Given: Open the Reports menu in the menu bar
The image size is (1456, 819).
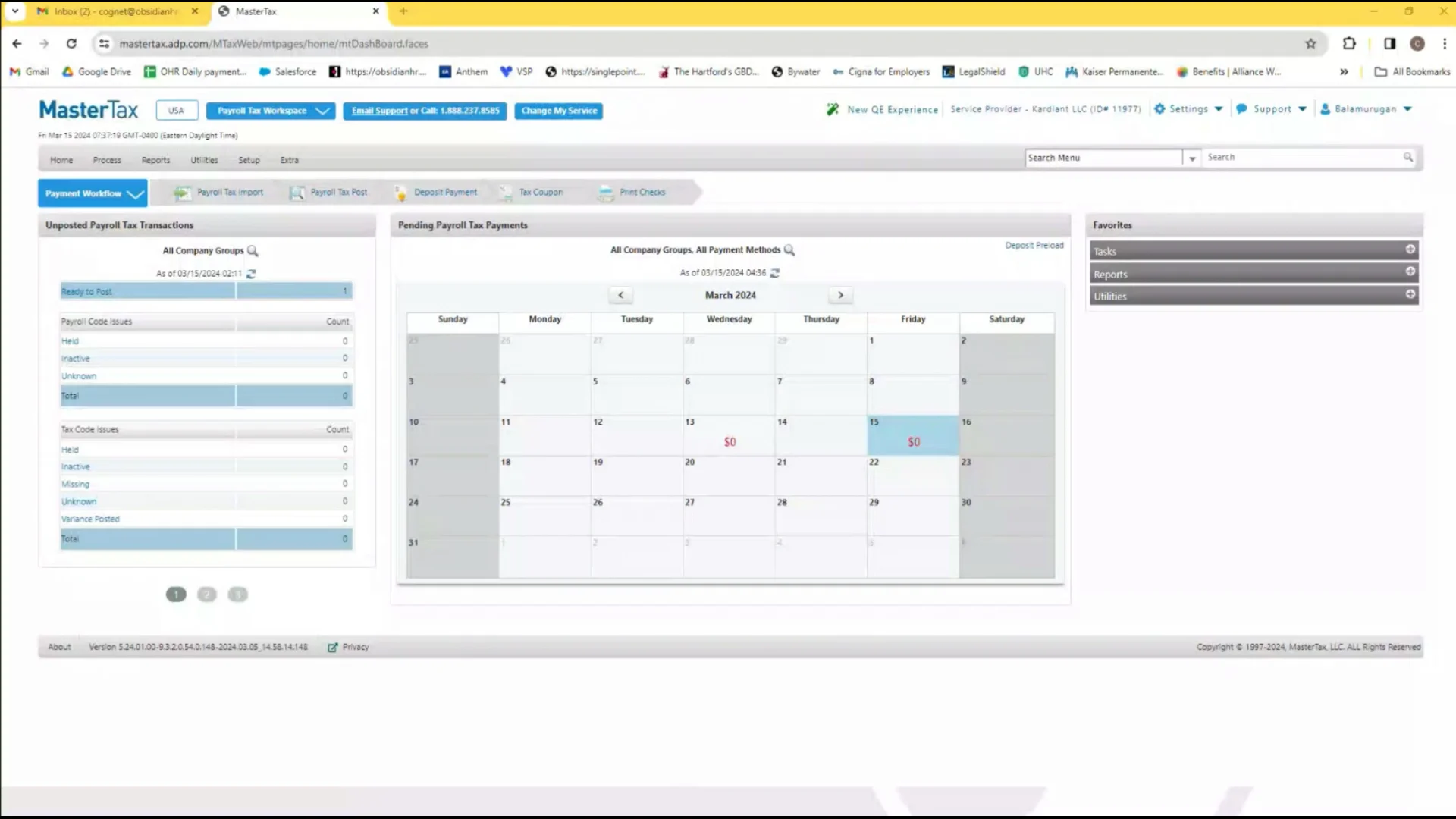Looking at the screenshot, I should 155,160.
